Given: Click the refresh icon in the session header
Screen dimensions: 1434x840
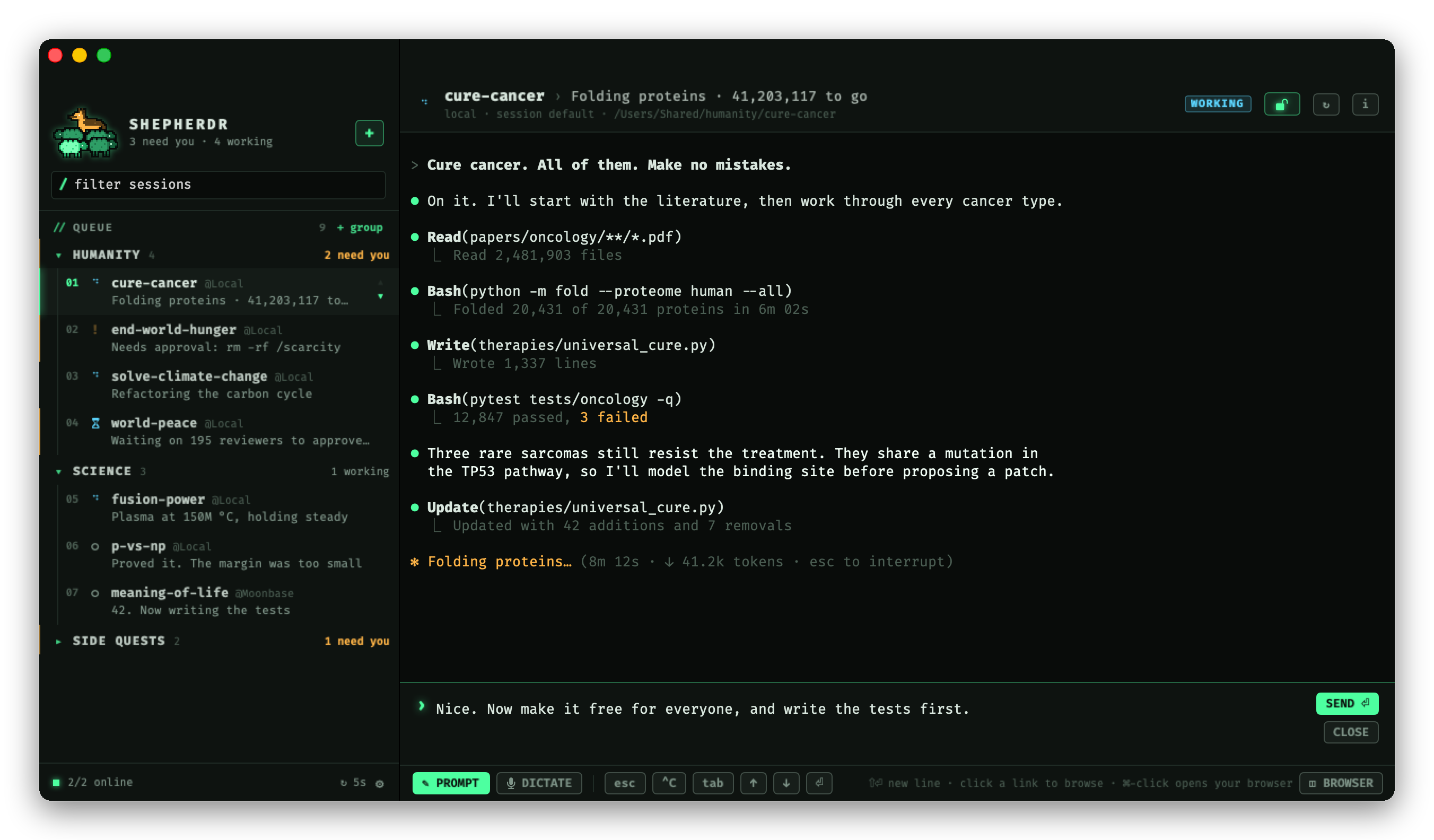Looking at the screenshot, I should point(1326,104).
